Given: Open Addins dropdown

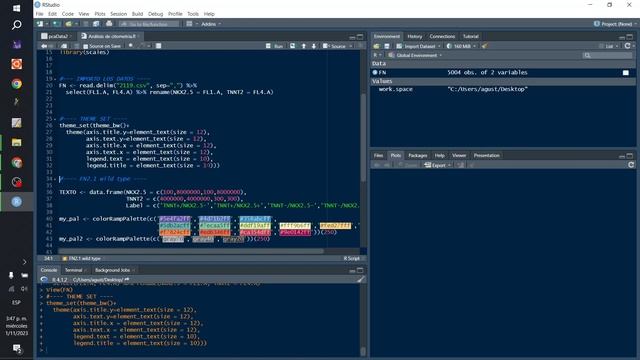Looking at the screenshot, I should (211, 24).
